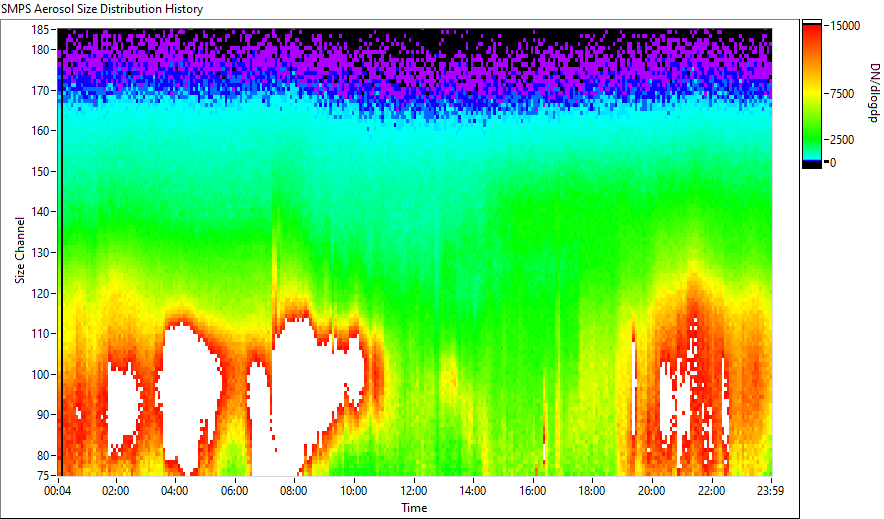Click the 100 size channel label
Viewport: 884px width, 519px height.
tap(40, 374)
